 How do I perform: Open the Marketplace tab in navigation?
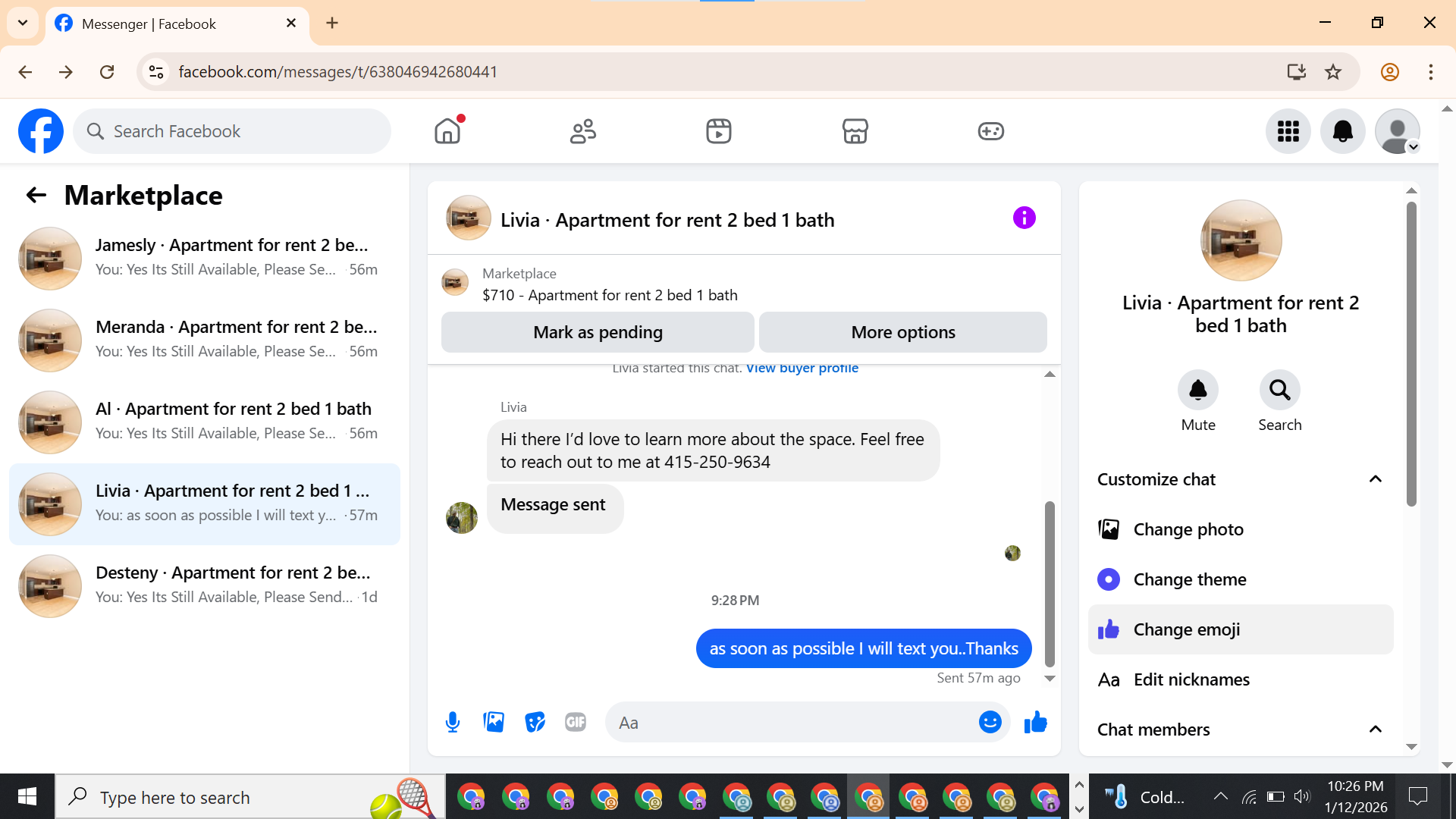click(x=855, y=131)
